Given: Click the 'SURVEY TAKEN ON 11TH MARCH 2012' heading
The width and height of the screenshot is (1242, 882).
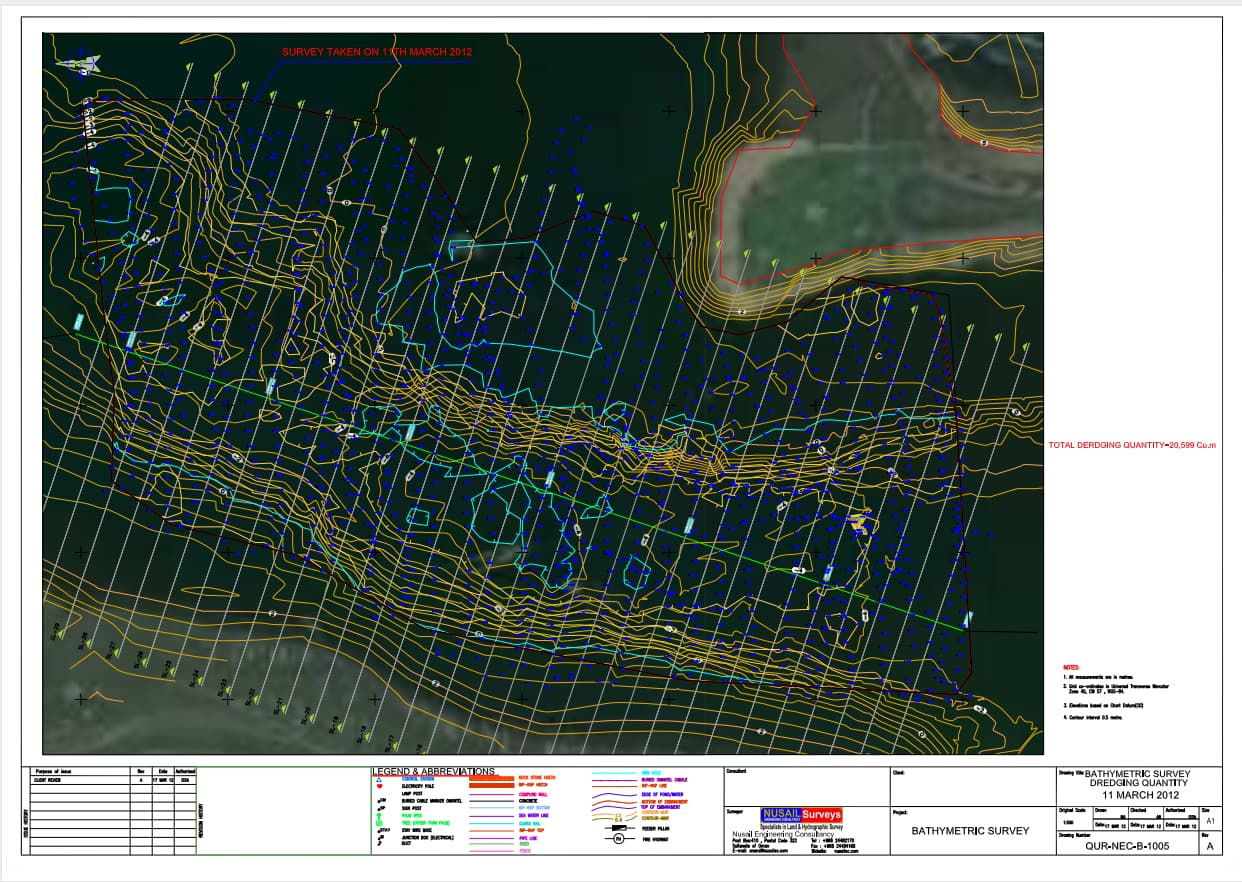Looking at the screenshot, I should point(376,51).
